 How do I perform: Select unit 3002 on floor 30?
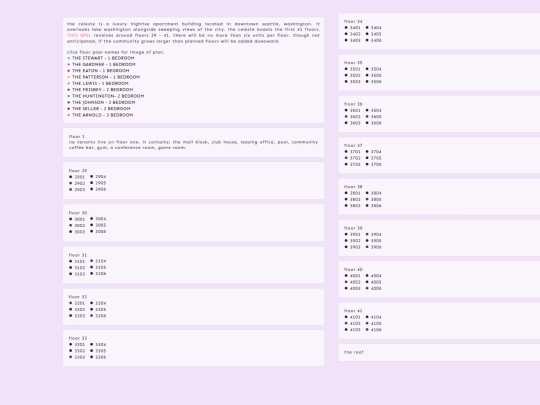[x=80, y=226]
